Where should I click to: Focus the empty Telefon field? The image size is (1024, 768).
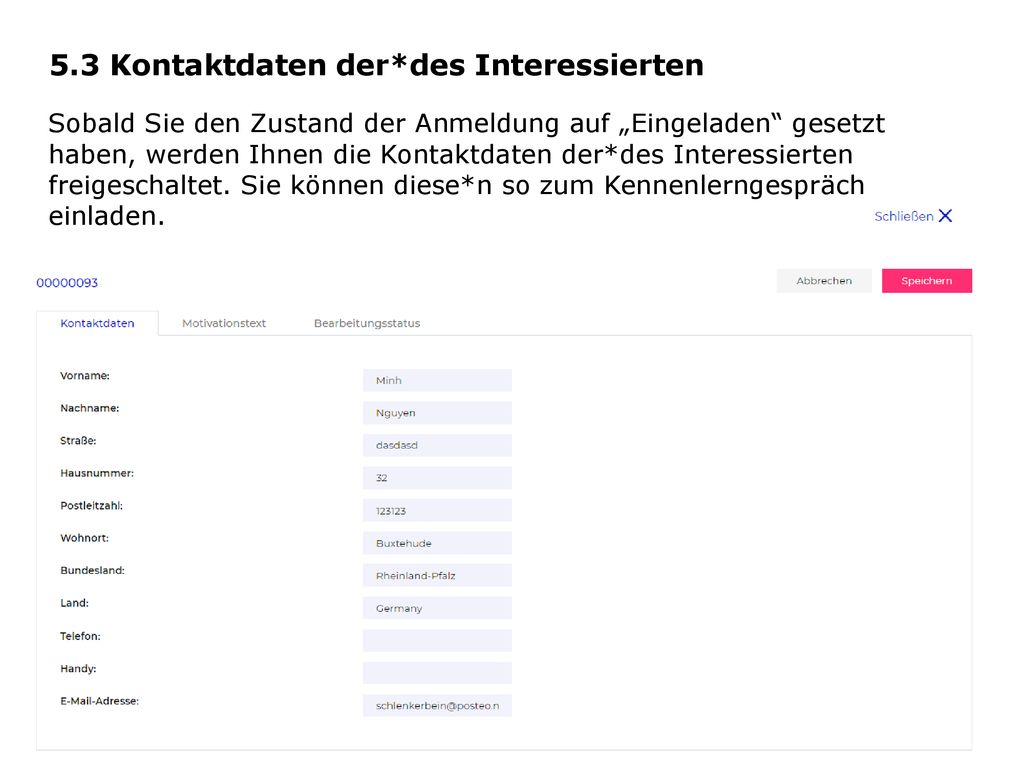(438, 641)
